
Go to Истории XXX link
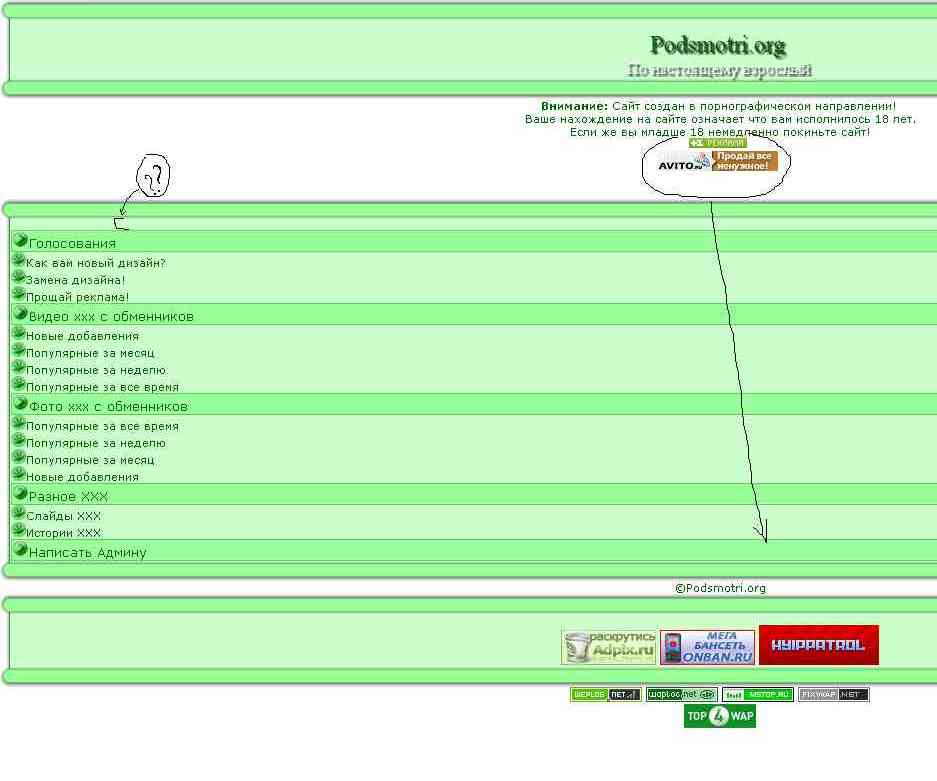(x=64, y=533)
